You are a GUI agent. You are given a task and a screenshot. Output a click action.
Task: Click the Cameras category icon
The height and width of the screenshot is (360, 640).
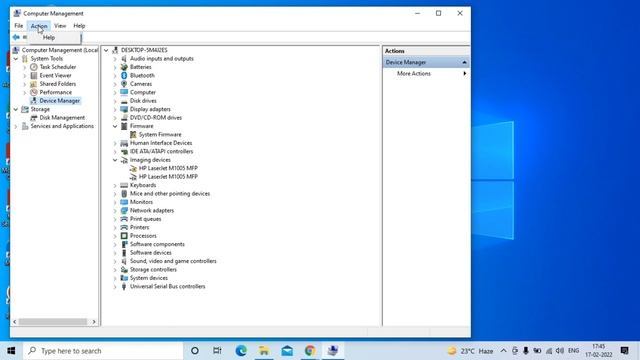coord(124,84)
